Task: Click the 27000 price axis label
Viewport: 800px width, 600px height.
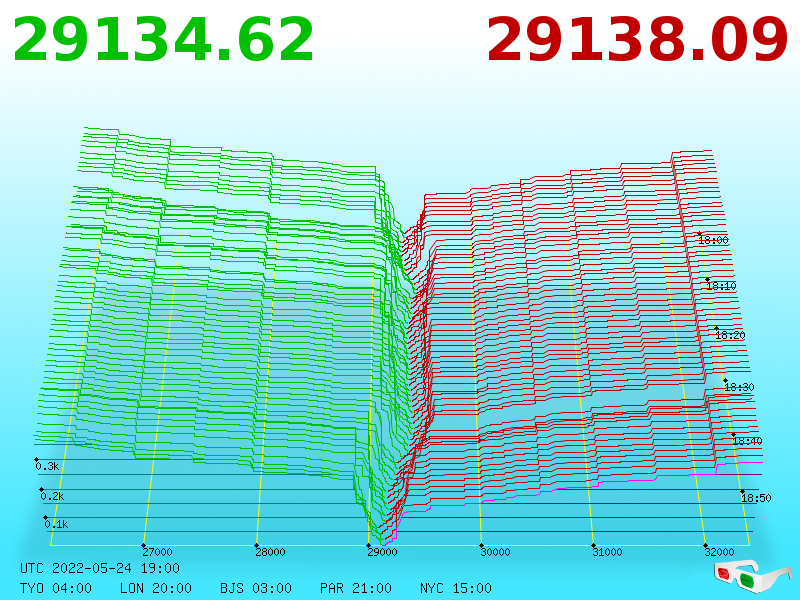Action: (157, 552)
